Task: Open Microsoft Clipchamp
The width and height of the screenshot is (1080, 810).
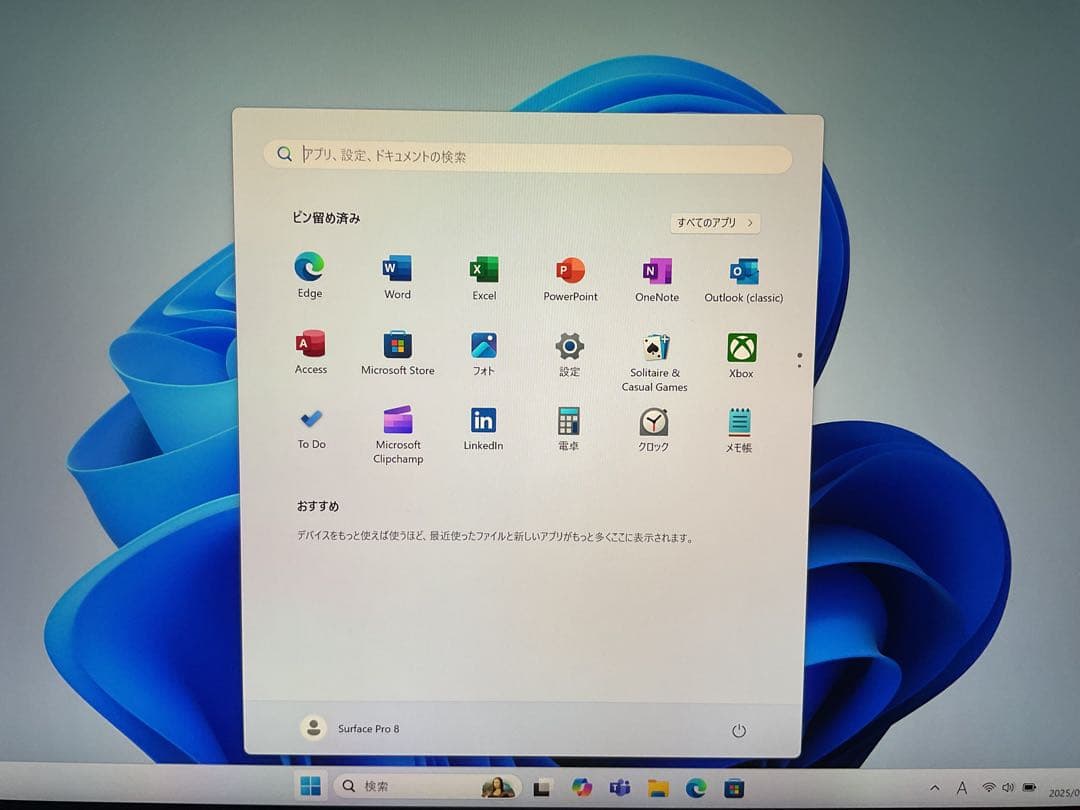Action: (397, 420)
